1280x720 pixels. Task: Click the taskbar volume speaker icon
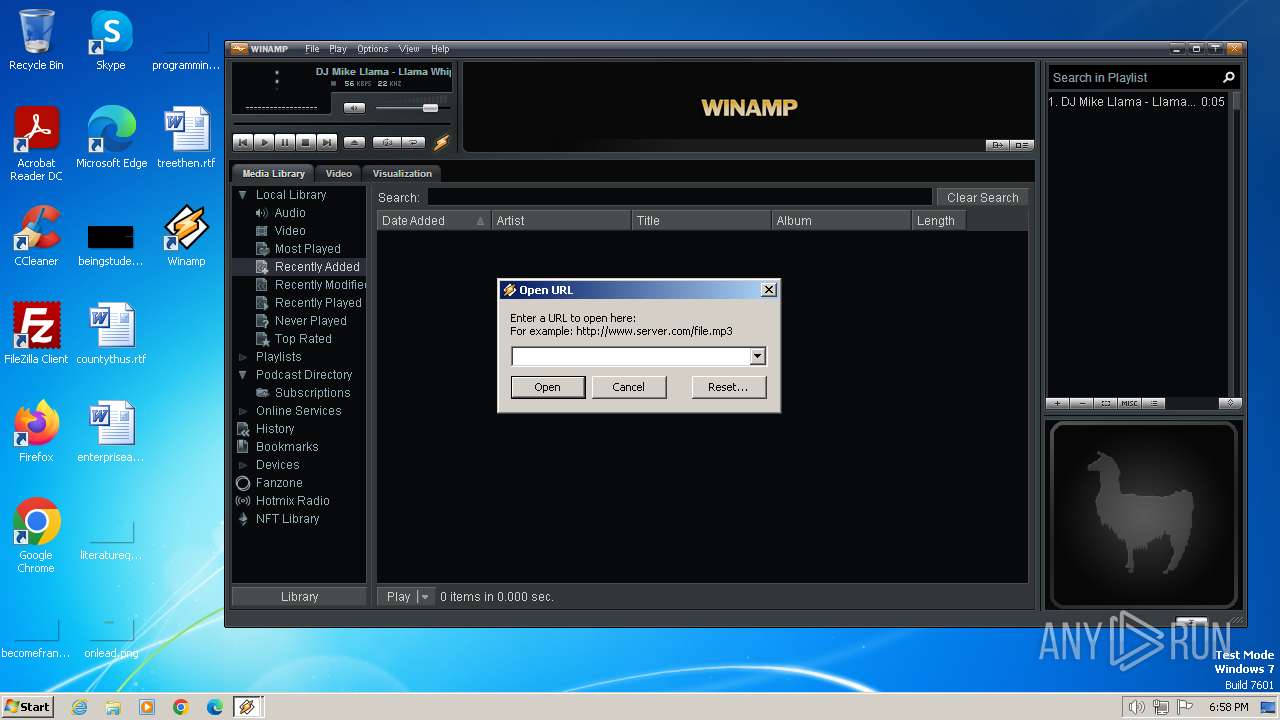click(1136, 707)
